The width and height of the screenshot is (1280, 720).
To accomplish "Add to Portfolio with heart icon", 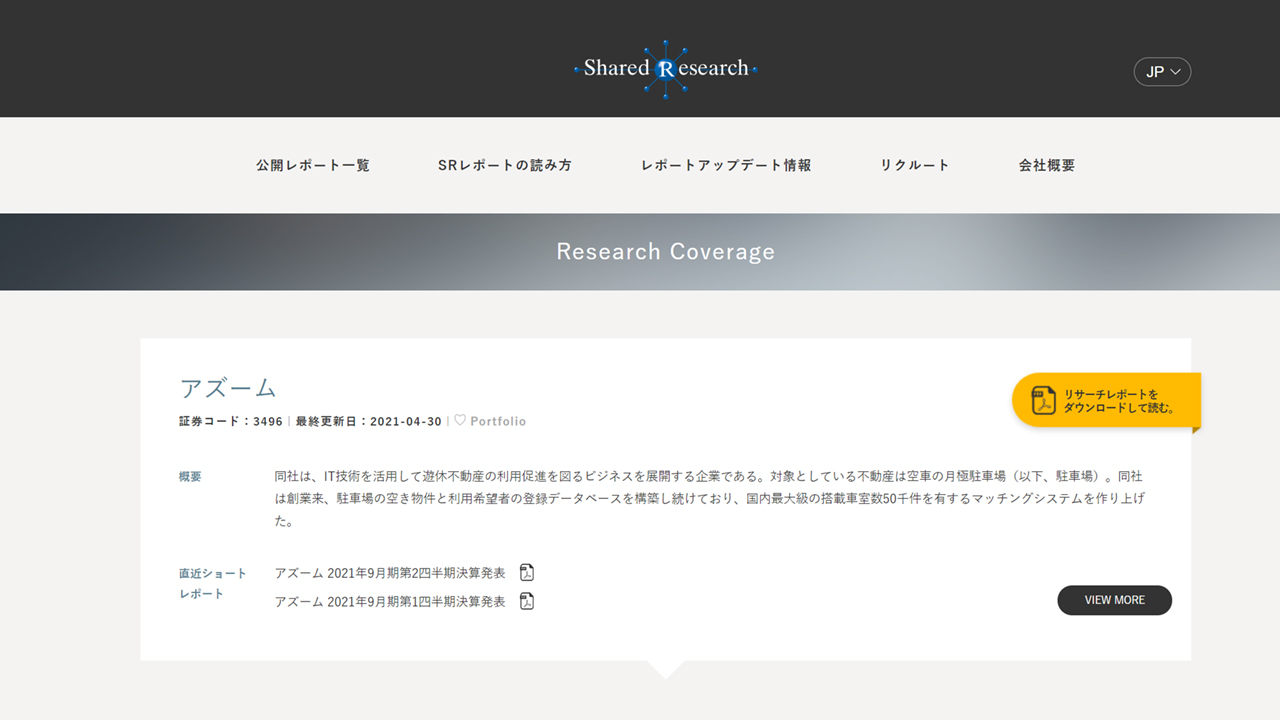I will point(490,421).
